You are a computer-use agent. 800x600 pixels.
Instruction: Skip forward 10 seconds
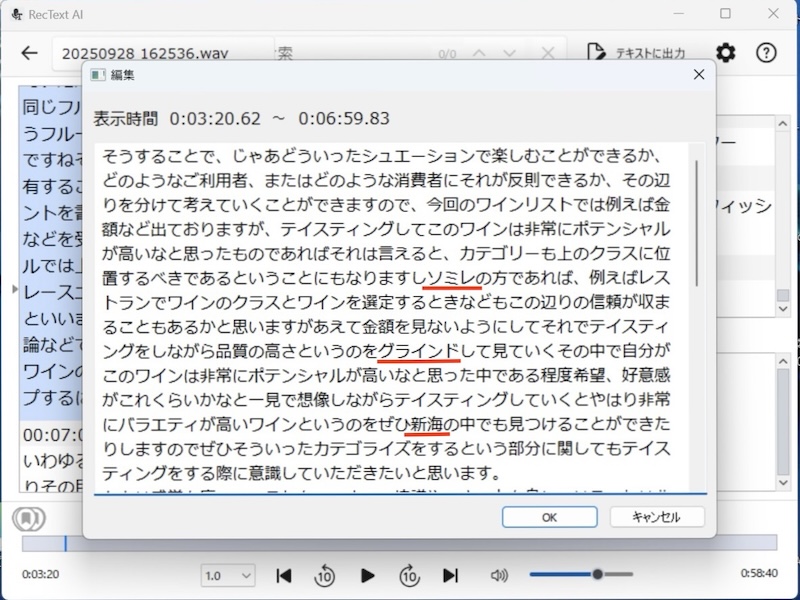pos(409,575)
